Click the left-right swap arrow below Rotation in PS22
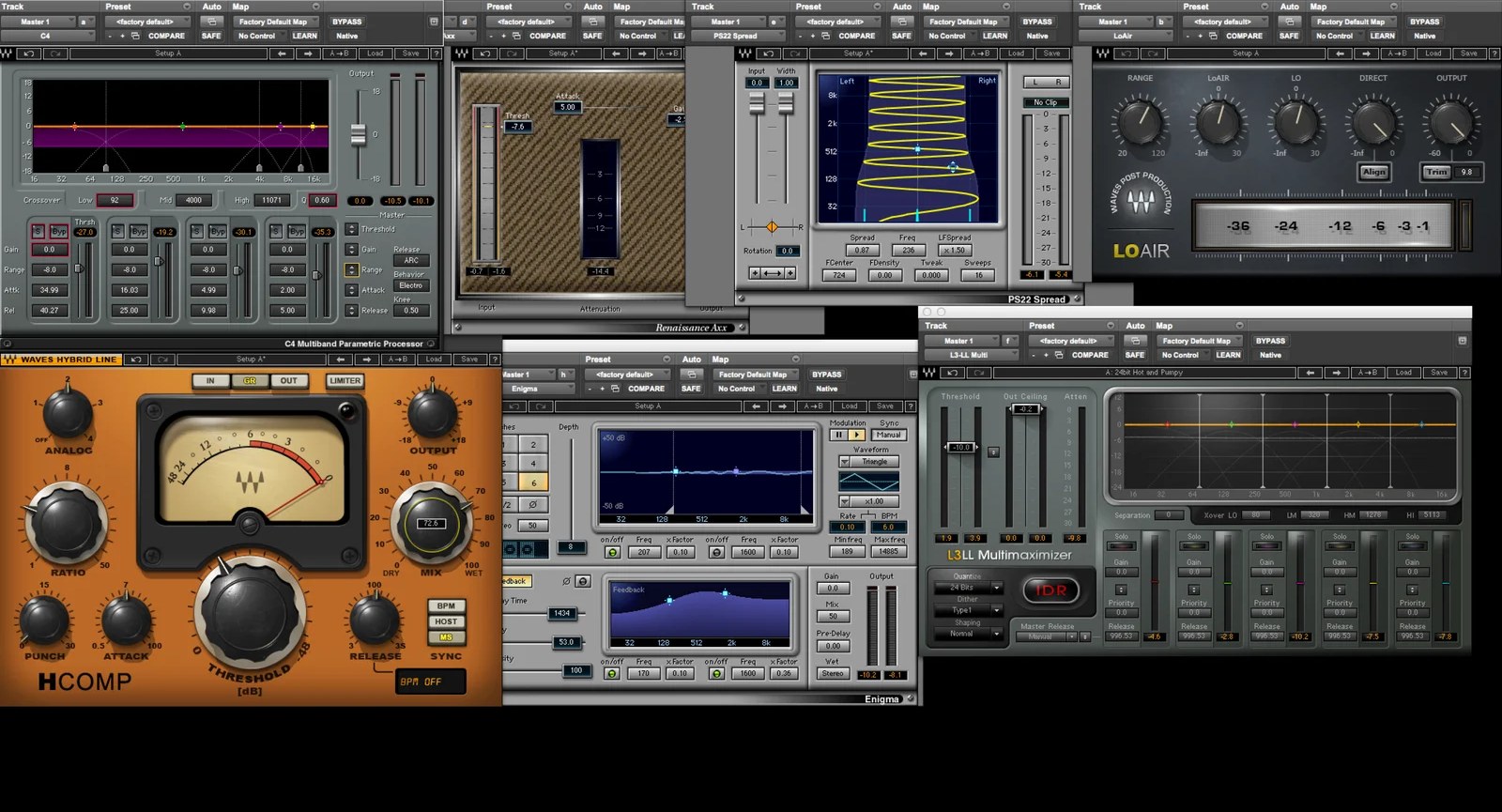Image resolution: width=1502 pixels, height=812 pixels. click(773, 272)
